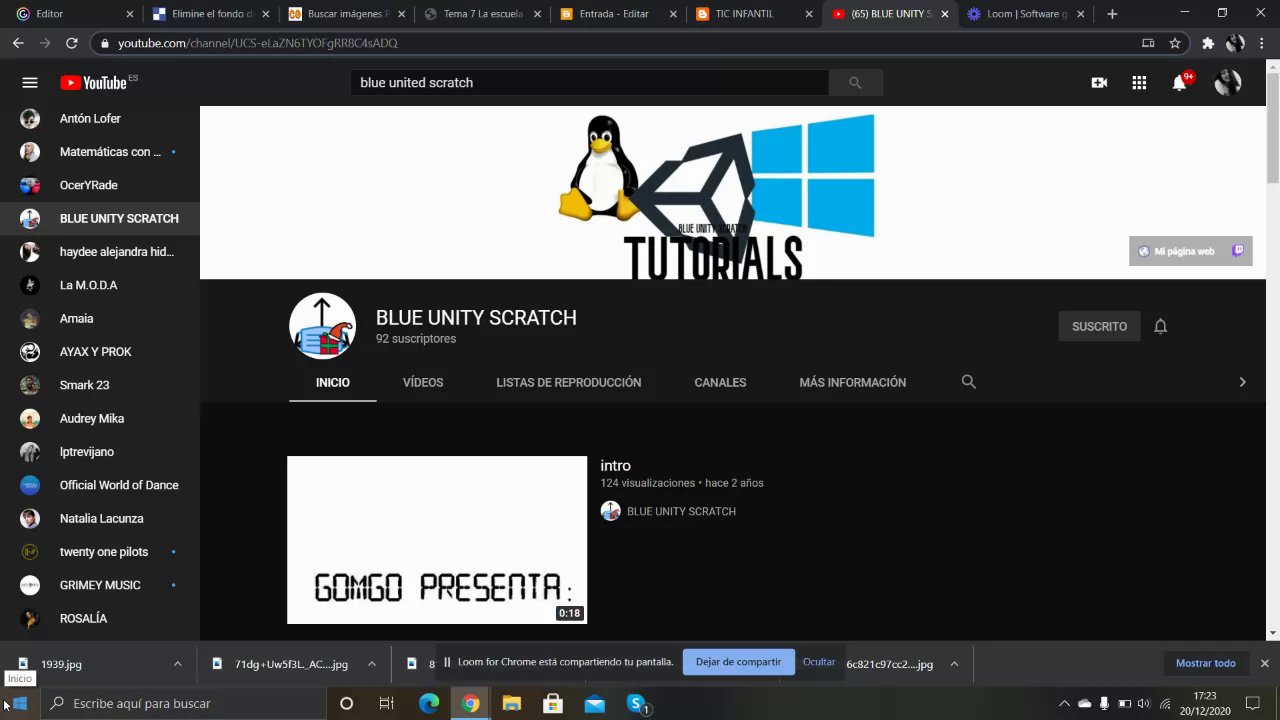
Task: Open the 'intro' video title
Action: coord(615,465)
